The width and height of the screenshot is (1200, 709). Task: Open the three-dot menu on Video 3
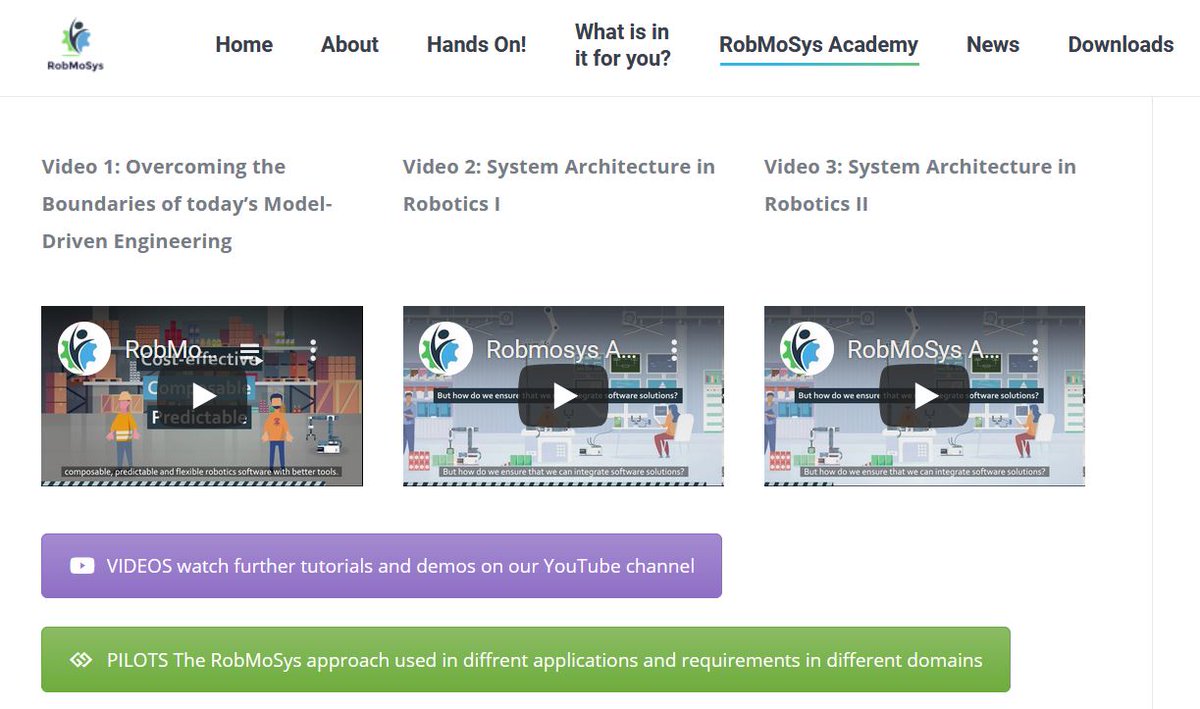(x=1036, y=350)
